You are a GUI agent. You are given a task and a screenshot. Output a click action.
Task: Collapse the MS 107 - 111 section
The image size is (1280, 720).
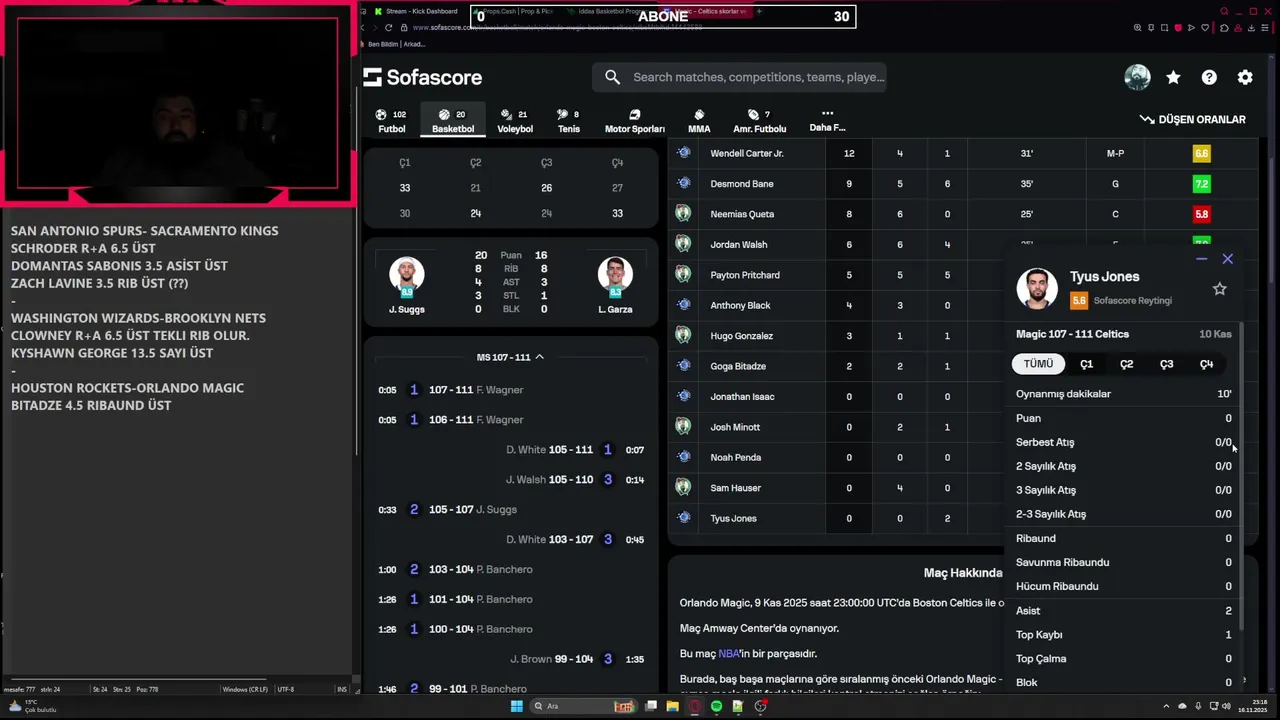click(510, 357)
